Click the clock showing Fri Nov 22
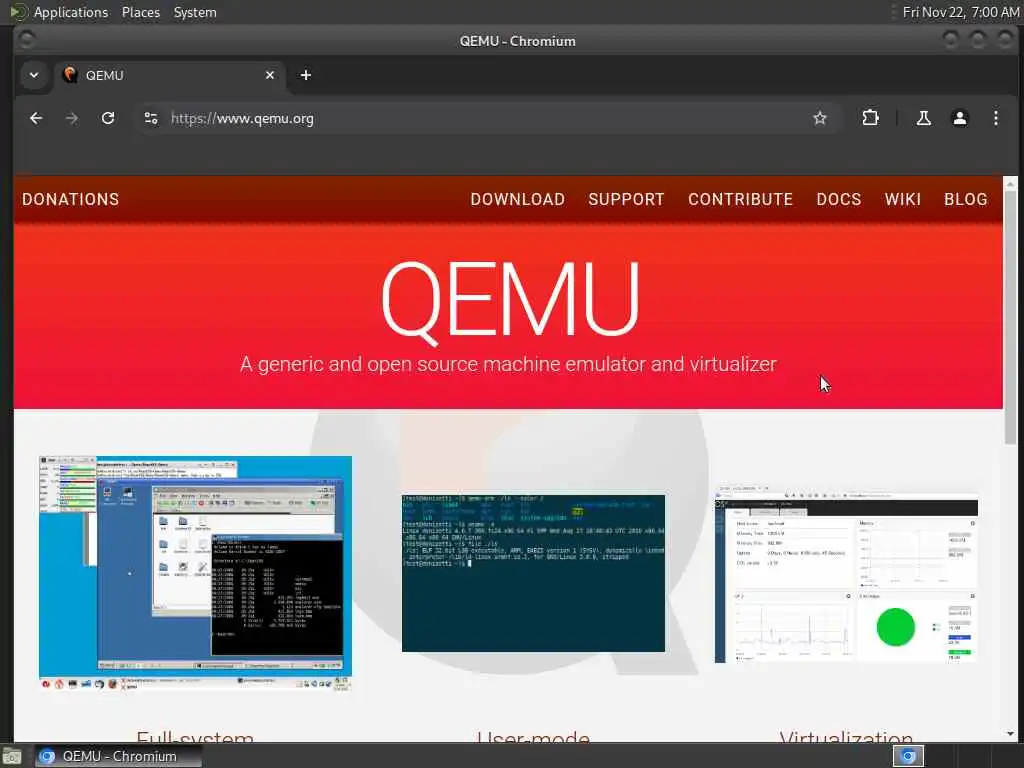 (960, 12)
